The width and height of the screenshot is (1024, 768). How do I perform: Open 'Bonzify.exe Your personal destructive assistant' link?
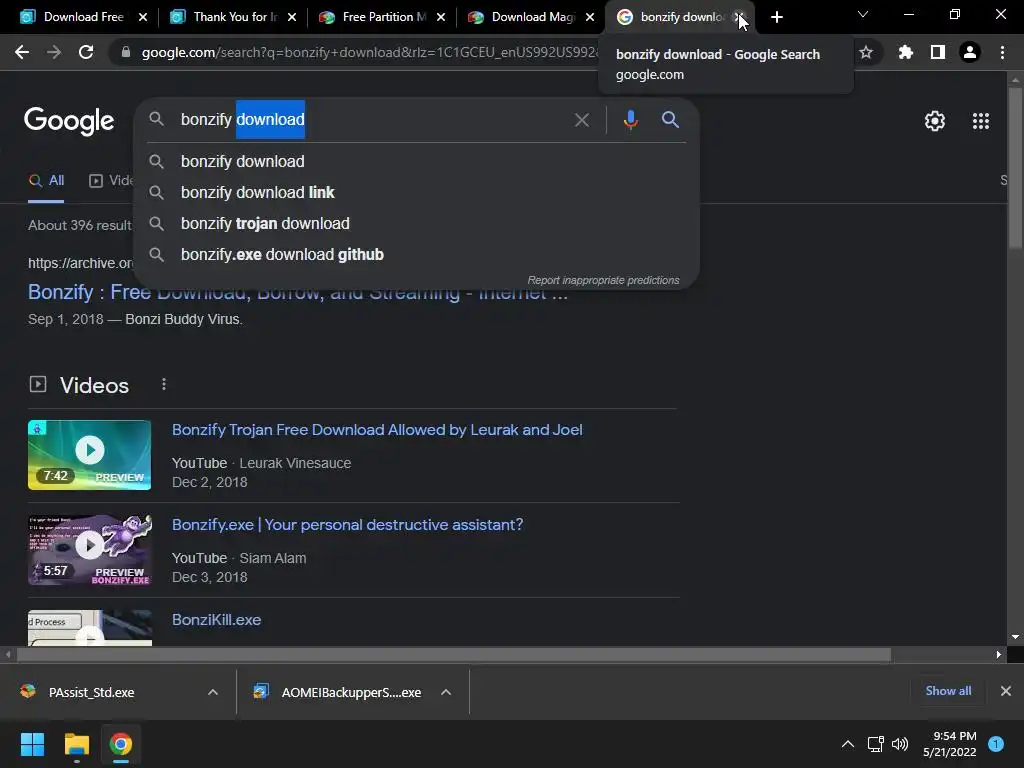347,524
